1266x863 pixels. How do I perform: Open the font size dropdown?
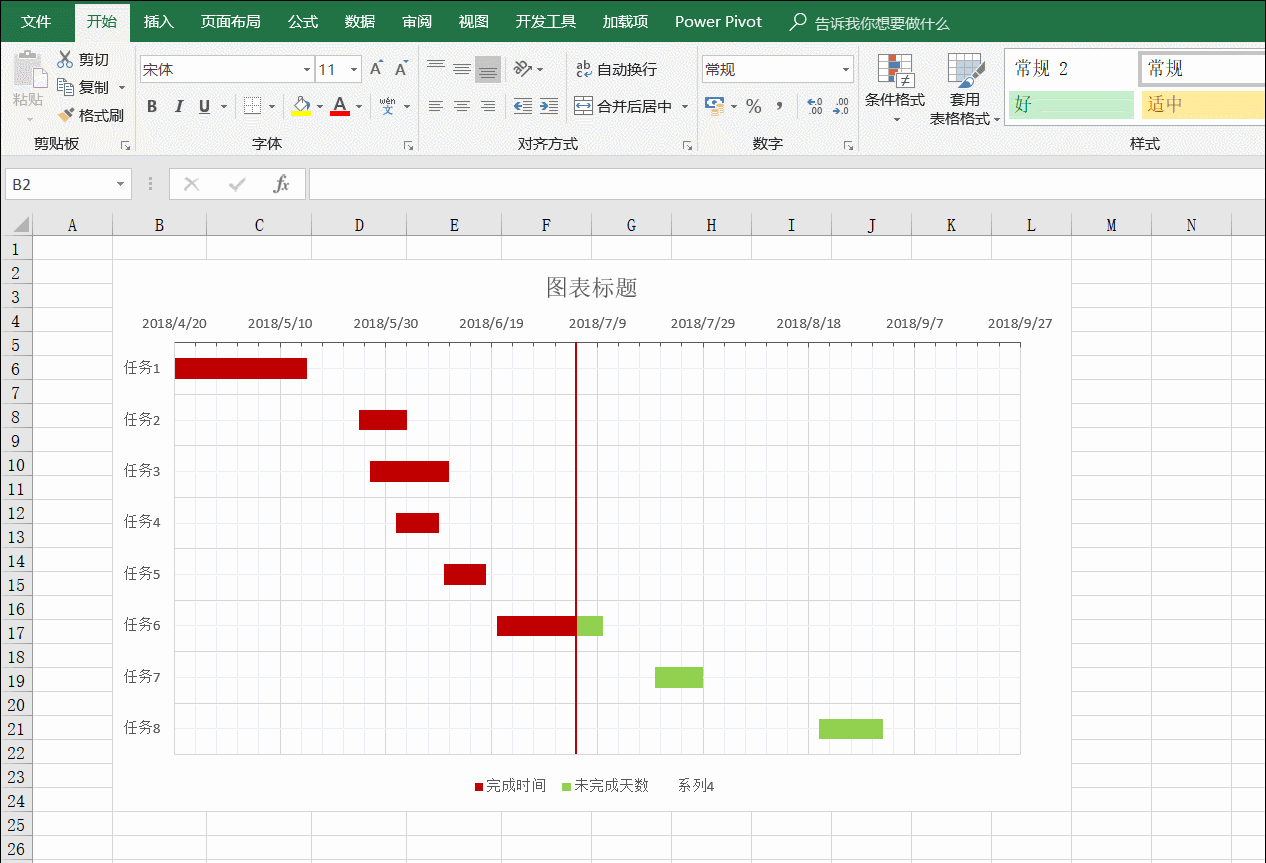pos(354,69)
